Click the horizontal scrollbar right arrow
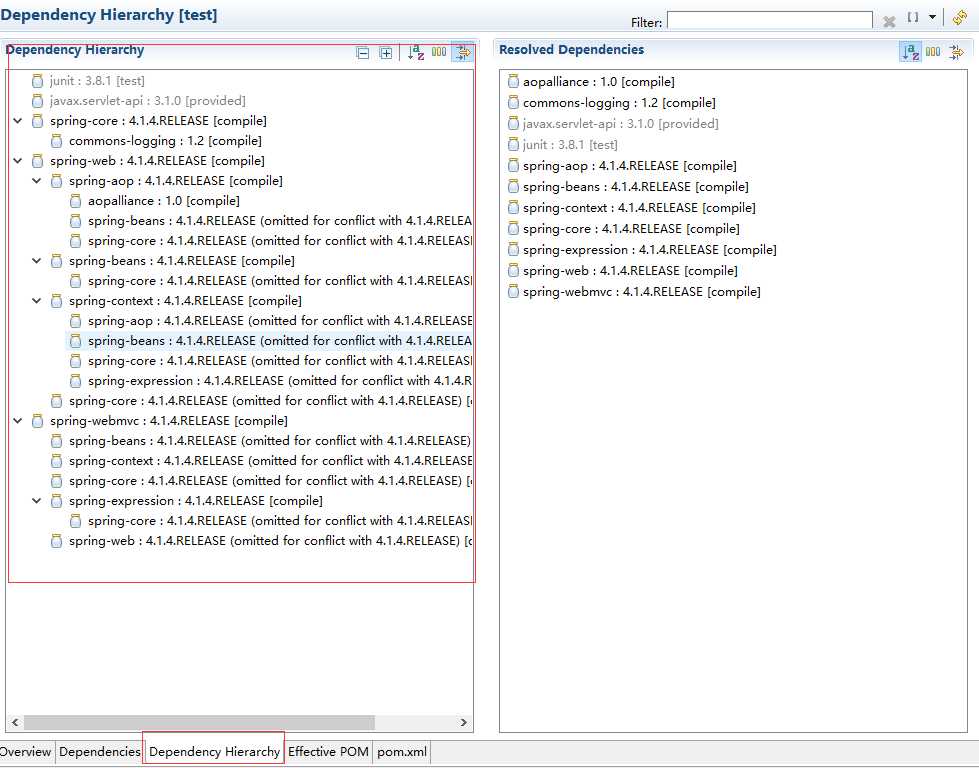The height and width of the screenshot is (768, 979). point(463,722)
